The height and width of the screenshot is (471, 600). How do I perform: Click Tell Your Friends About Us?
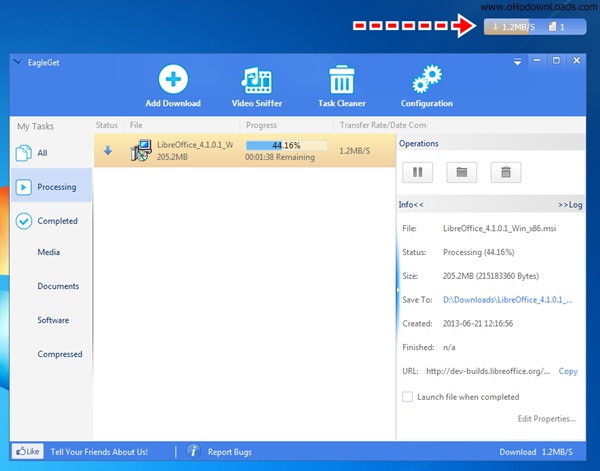click(99, 452)
